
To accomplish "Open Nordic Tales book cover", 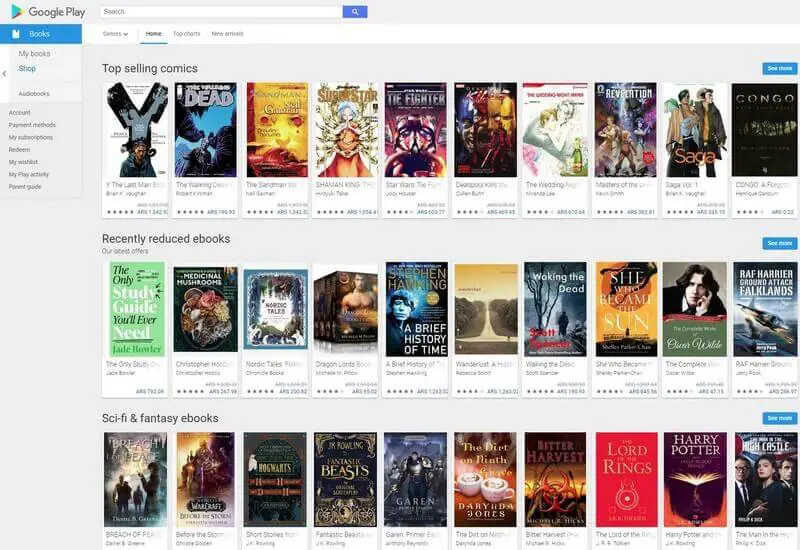I will (276, 309).
